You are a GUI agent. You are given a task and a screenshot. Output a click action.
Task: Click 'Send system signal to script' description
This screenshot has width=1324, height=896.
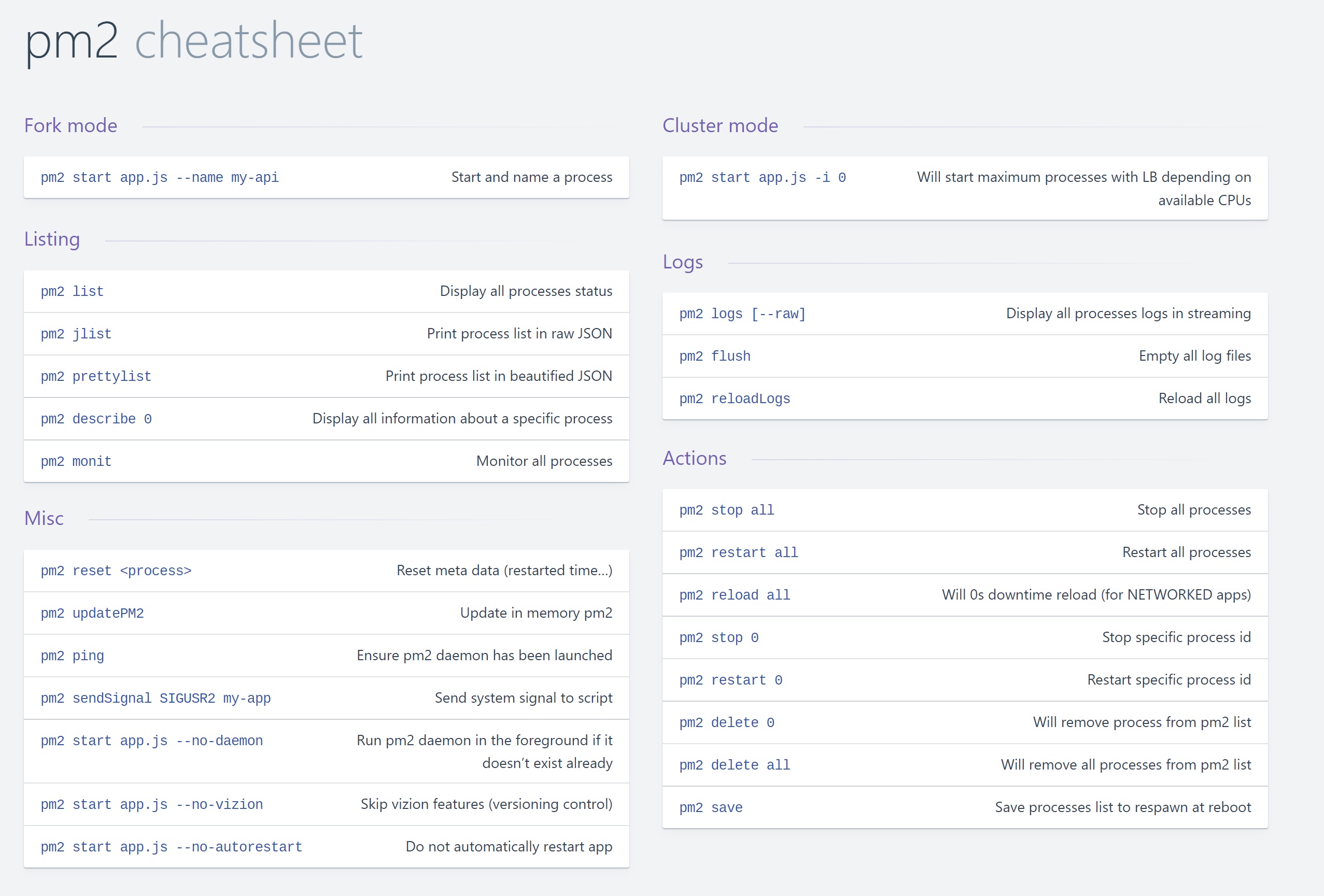click(x=524, y=698)
